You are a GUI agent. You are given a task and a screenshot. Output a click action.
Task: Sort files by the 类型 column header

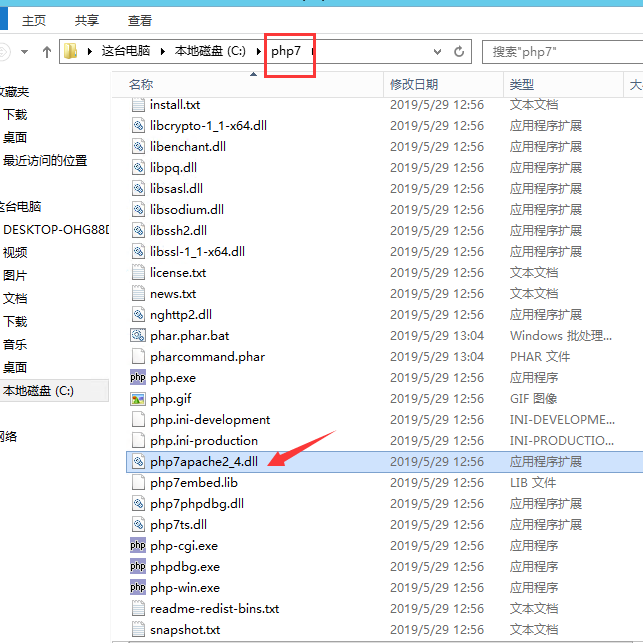(521, 85)
